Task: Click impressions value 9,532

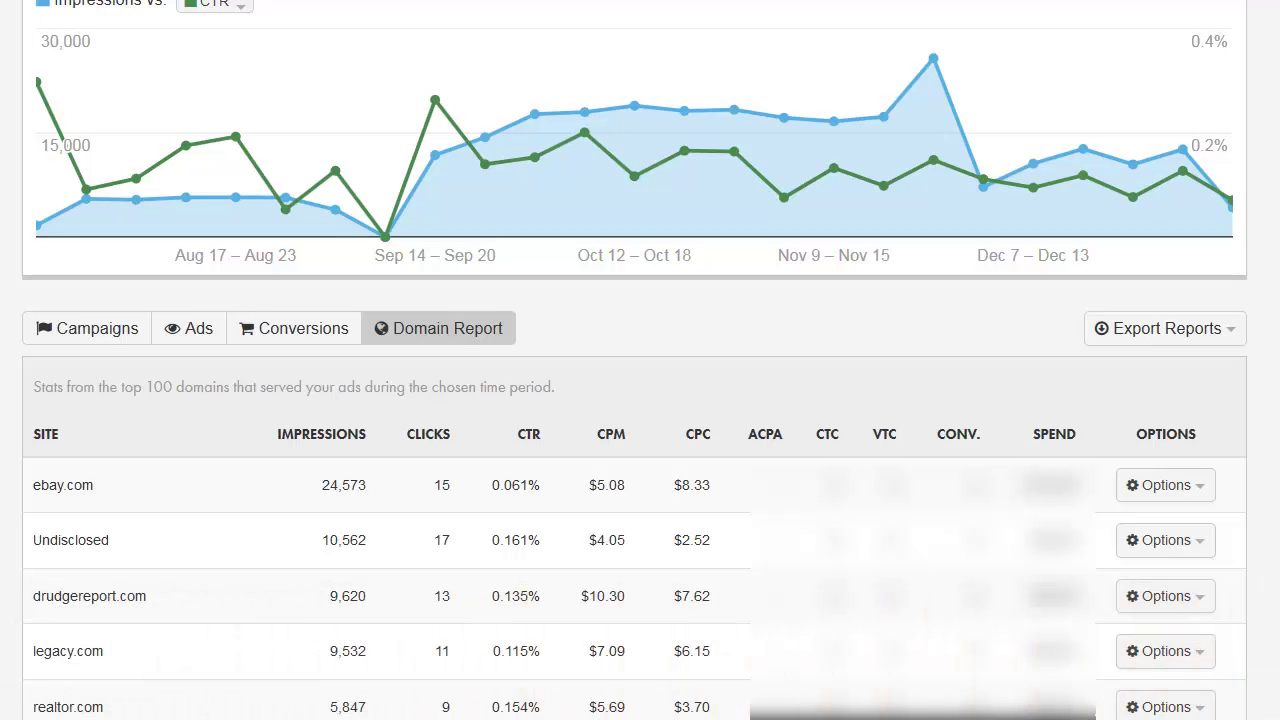Action: [x=348, y=651]
